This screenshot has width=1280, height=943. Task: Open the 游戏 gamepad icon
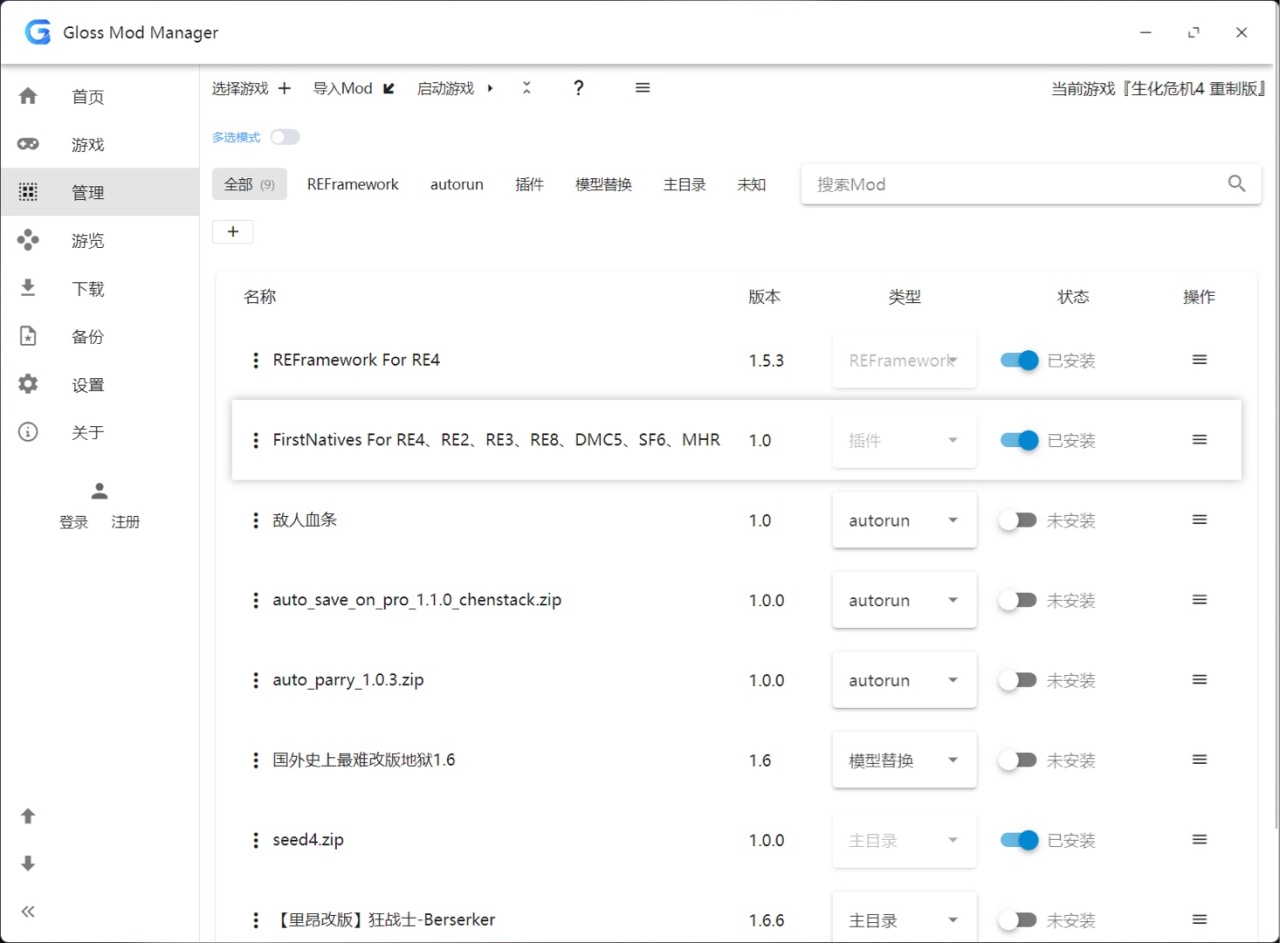click(28, 144)
